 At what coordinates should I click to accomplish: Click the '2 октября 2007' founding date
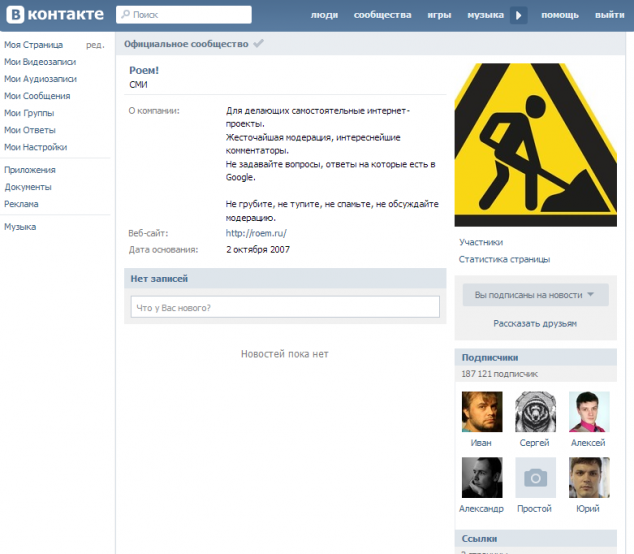pyautogui.click(x=258, y=250)
